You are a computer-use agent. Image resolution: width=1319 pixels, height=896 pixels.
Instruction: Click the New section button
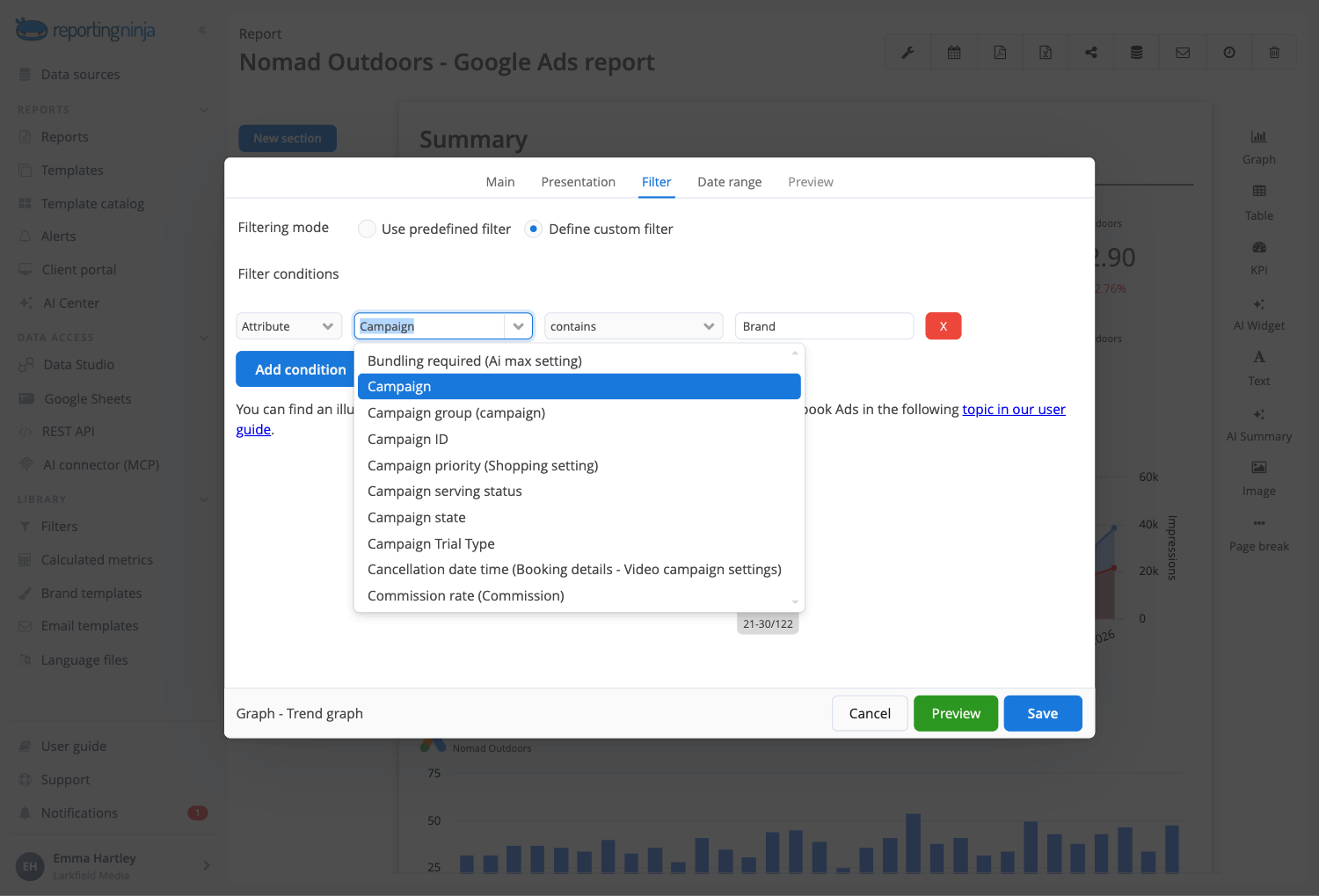click(288, 138)
